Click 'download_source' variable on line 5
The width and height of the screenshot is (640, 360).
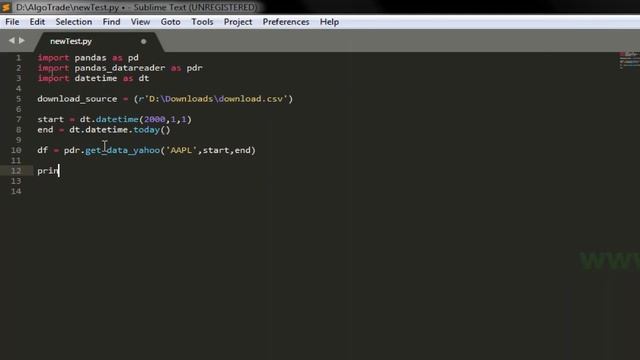77,99
